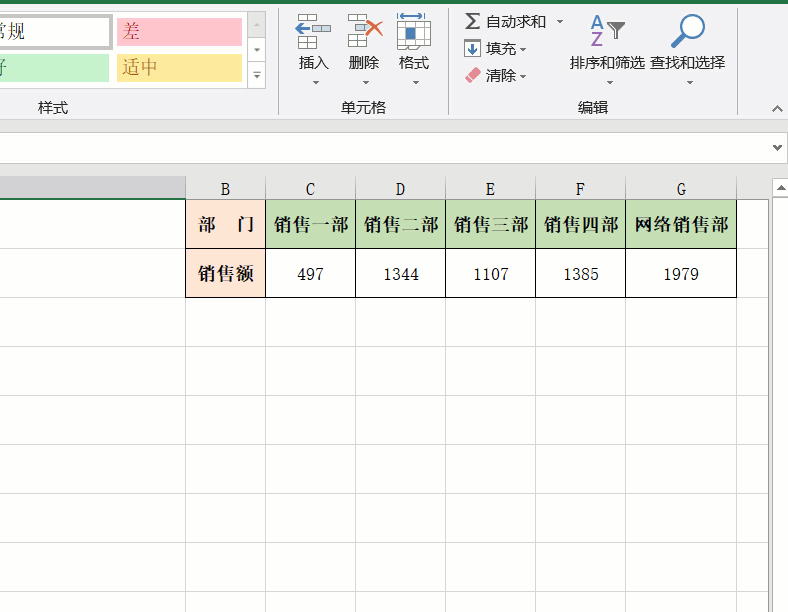Select column E header
Screen dimensions: 788x612
[490, 189]
